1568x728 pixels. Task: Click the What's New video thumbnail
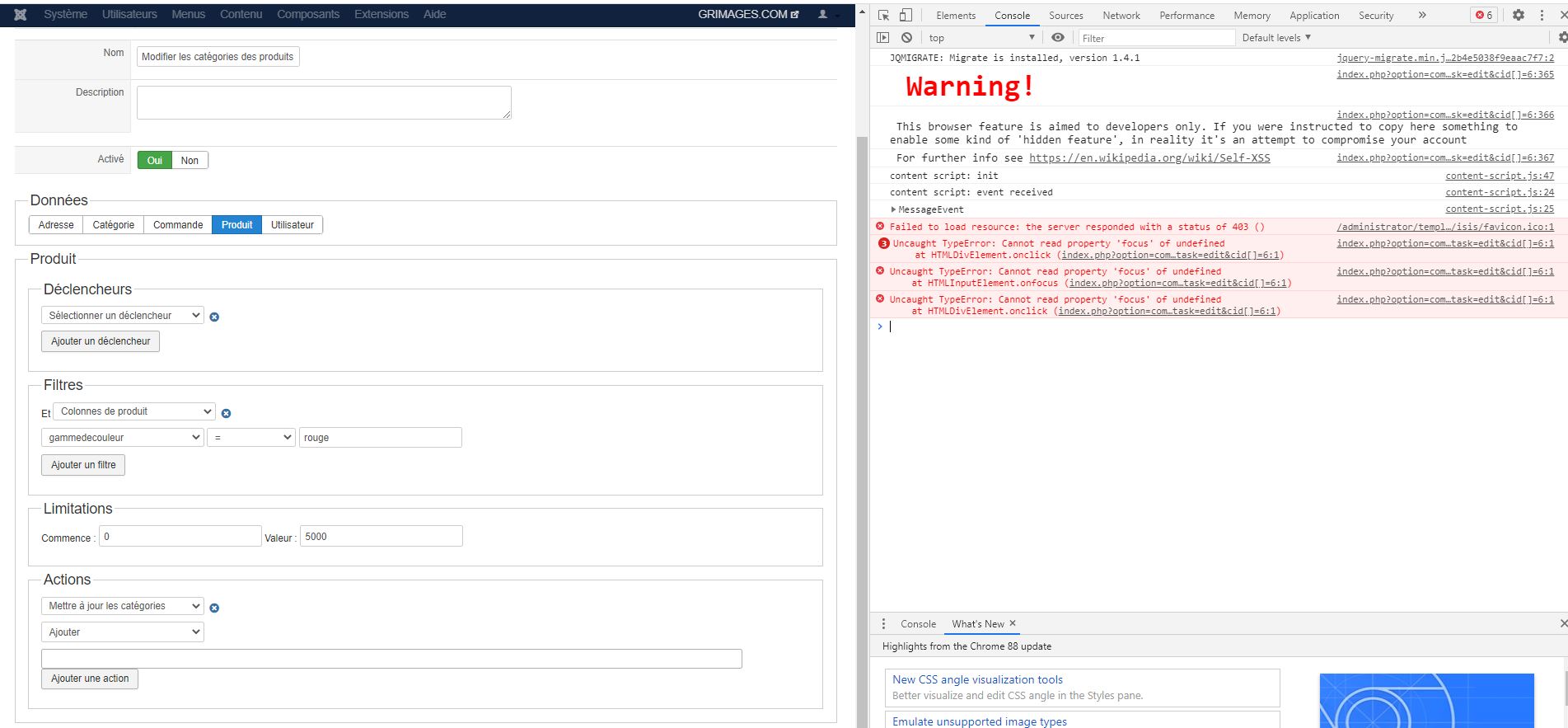[1426, 701]
